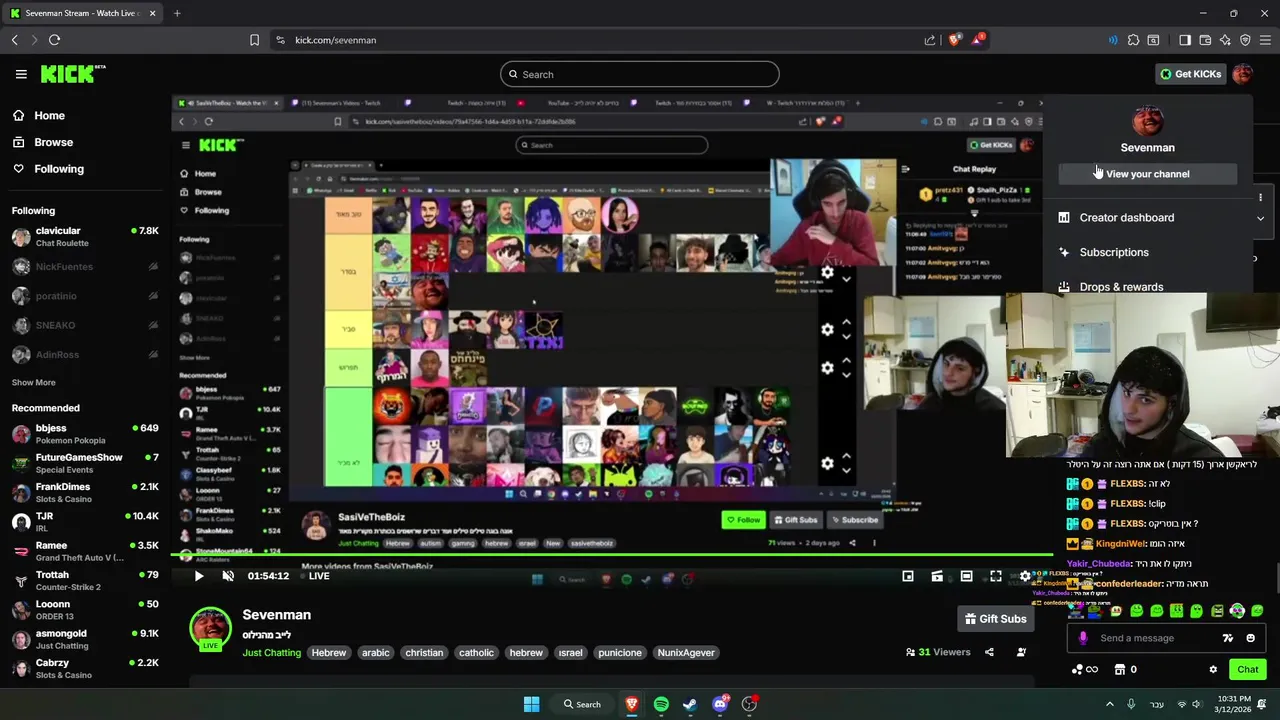Viewport: 1280px width, 720px height.
Task: Open clavicular channel in Following list
Action: [x=84, y=237]
